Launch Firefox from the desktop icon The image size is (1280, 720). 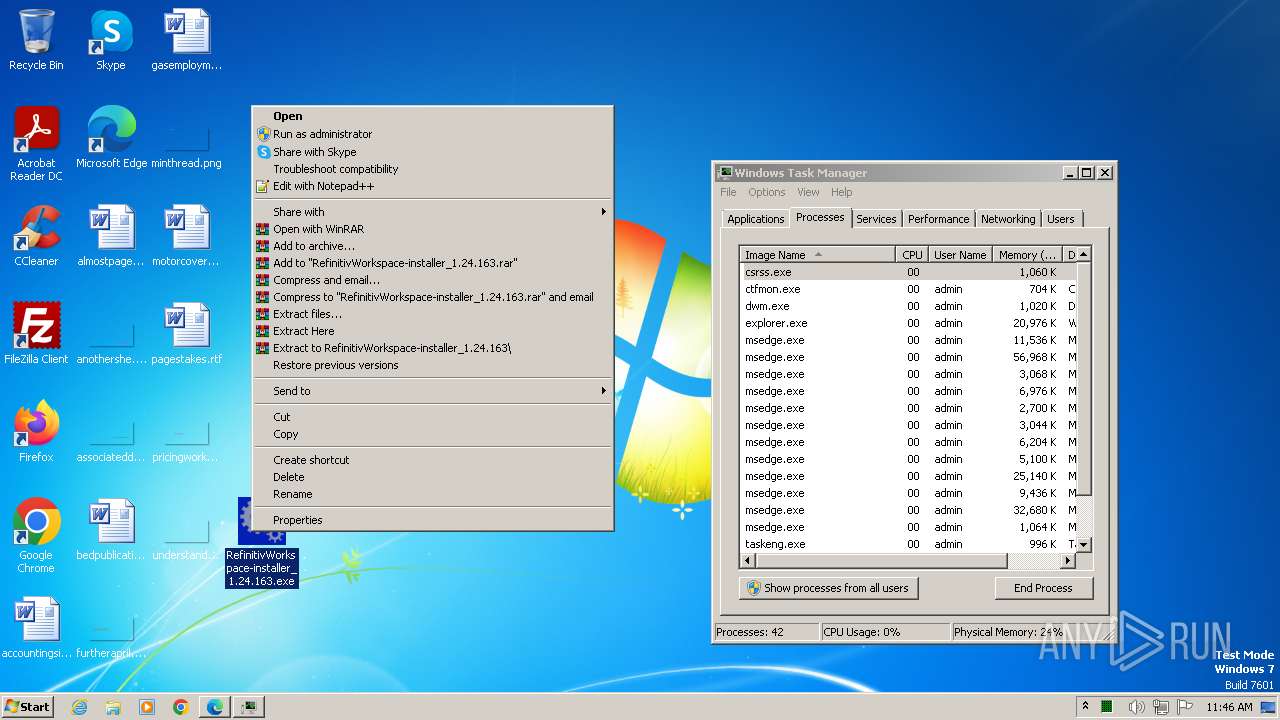pos(36,433)
